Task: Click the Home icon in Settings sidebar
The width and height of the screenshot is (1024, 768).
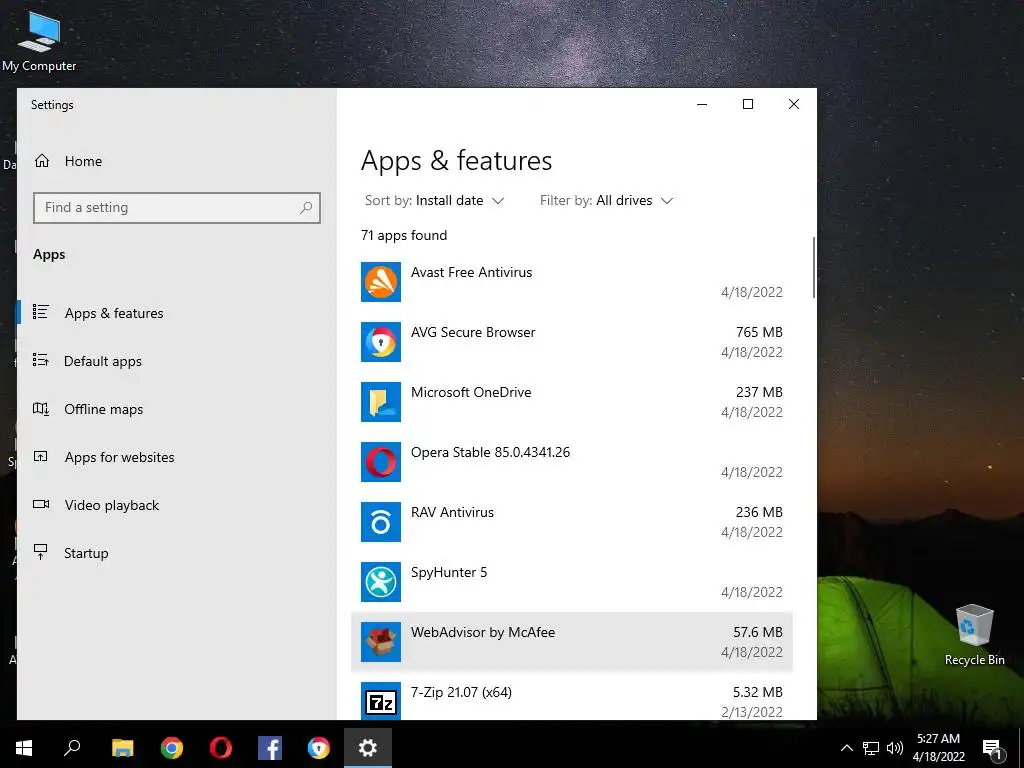Action: (42, 161)
